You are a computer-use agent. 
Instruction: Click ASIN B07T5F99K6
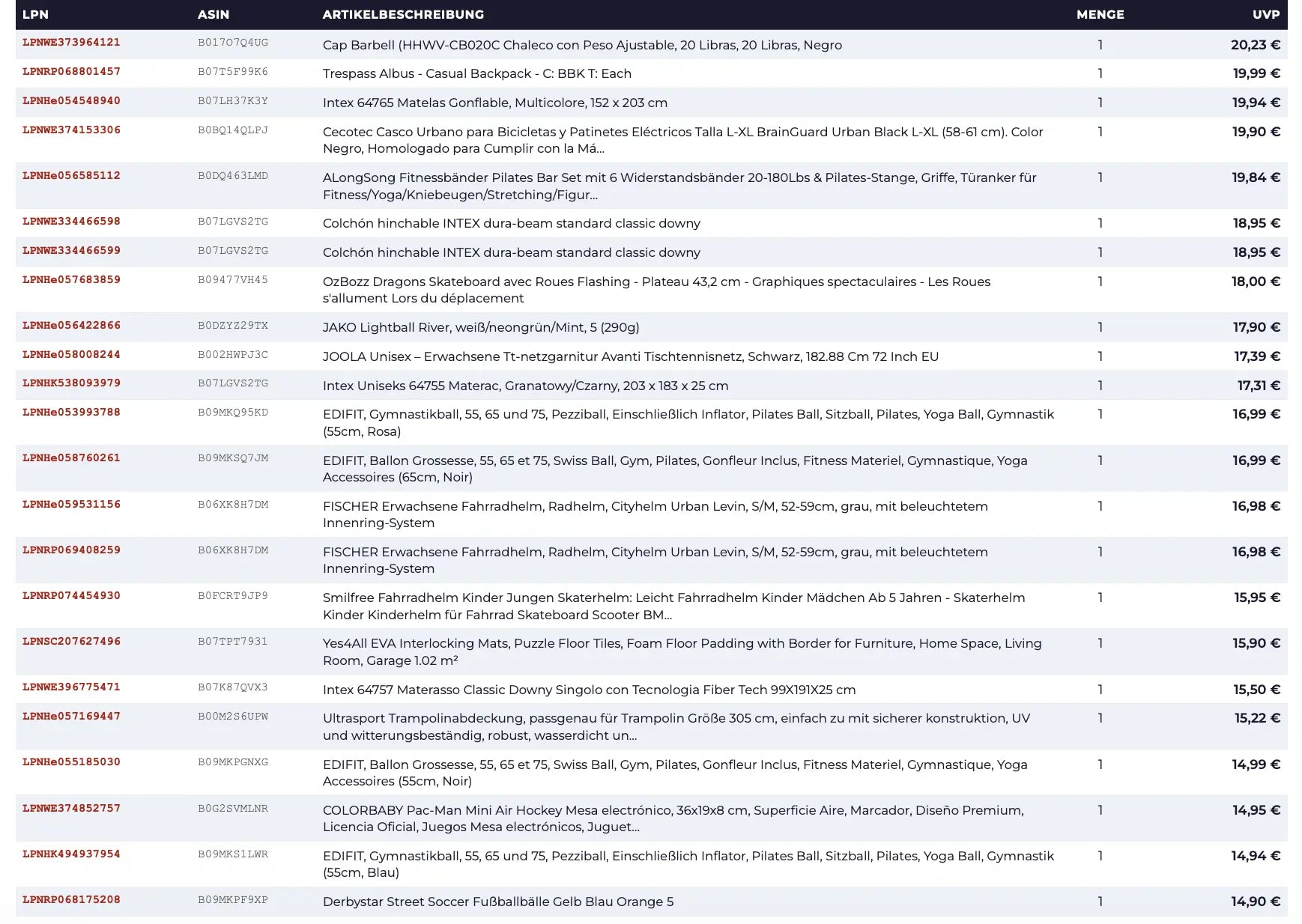pos(233,72)
